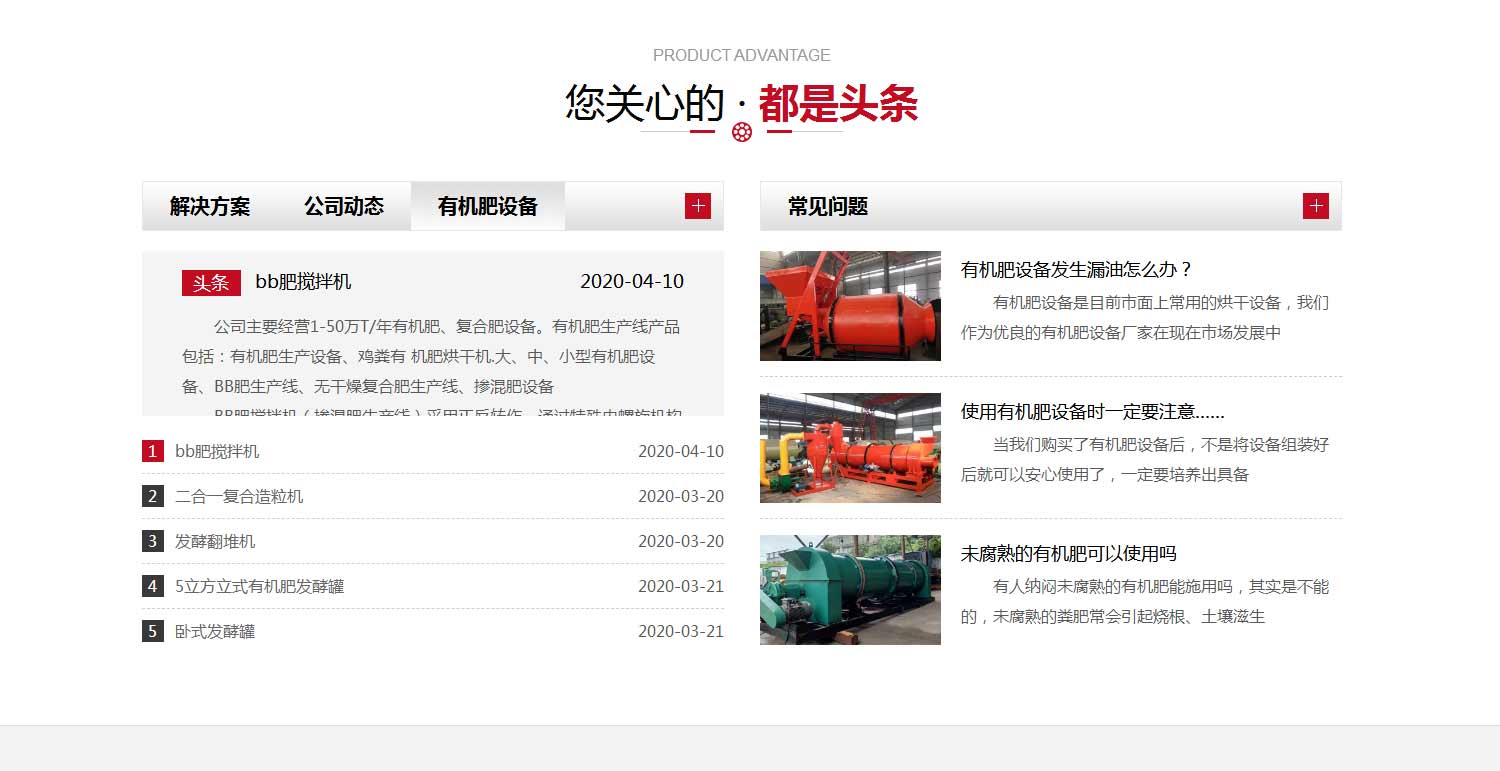The width and height of the screenshot is (1500, 771).
Task: Switch to the 公司动态 tab
Action: [344, 206]
